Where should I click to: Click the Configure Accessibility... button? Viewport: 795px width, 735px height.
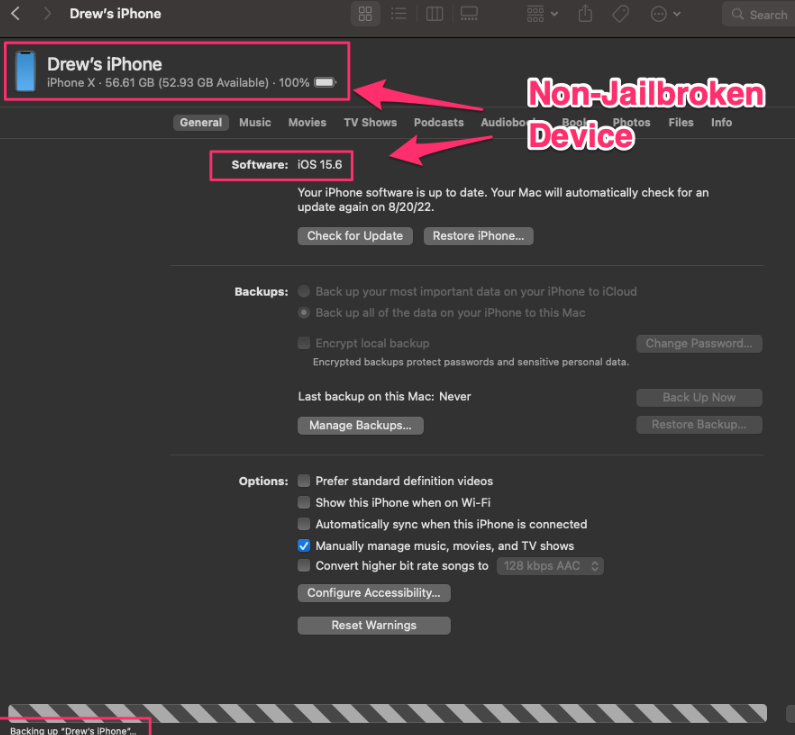pos(374,593)
